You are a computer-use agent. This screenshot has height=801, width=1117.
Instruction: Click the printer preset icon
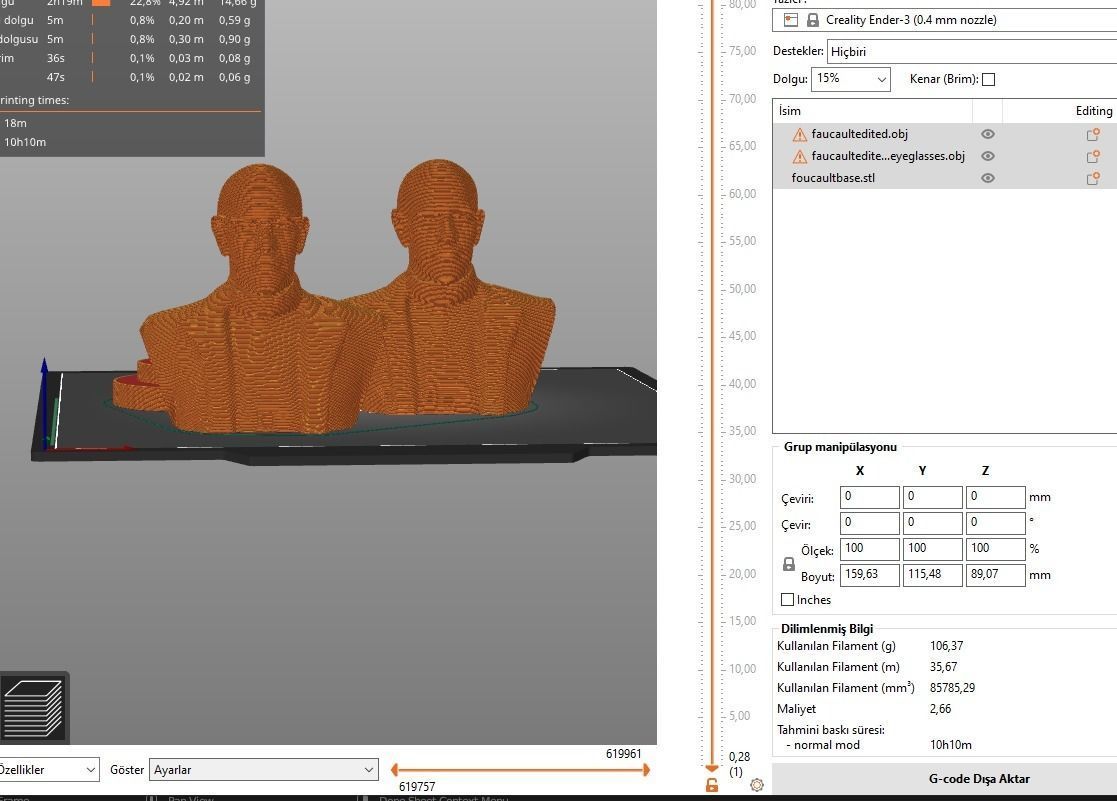791,20
